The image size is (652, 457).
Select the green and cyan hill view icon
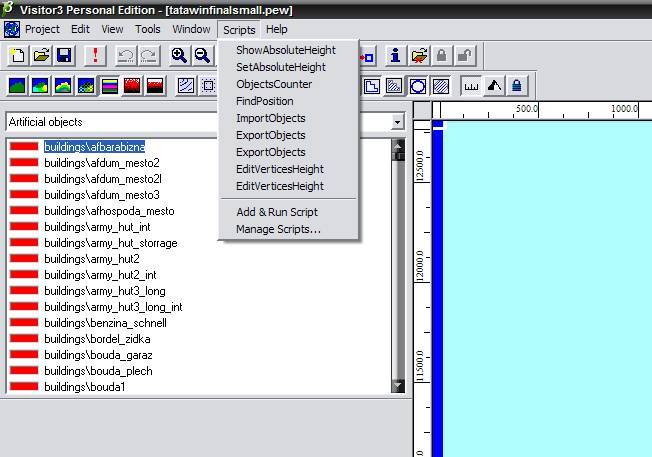coord(40,86)
